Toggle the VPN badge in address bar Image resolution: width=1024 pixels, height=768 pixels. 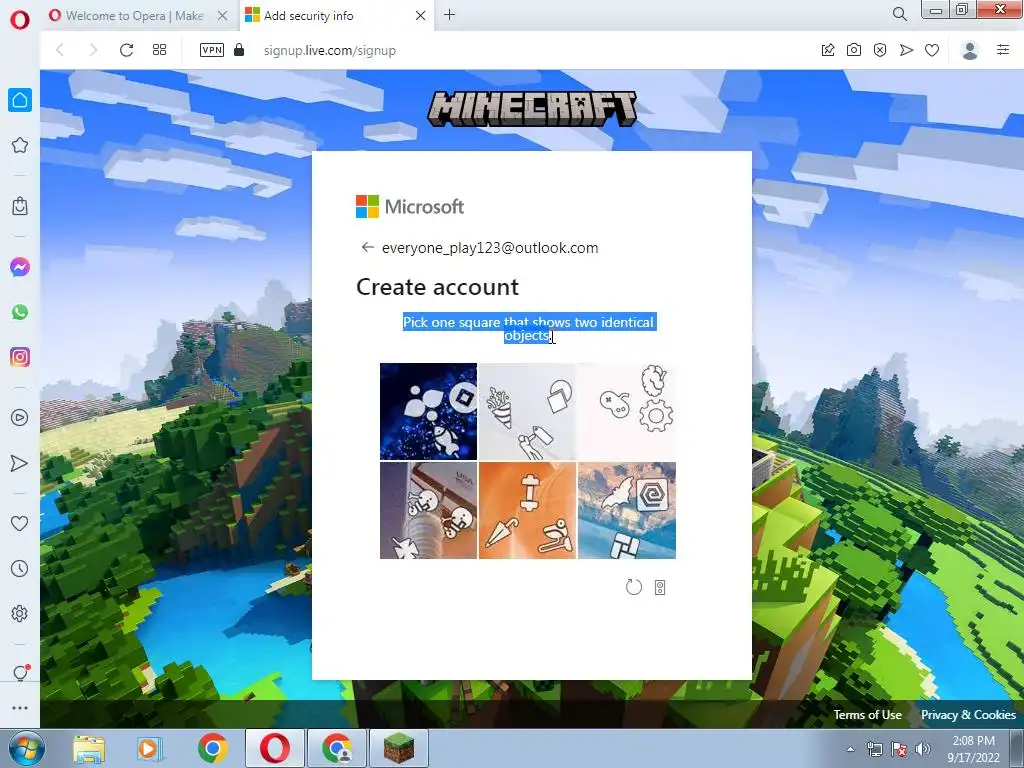212,50
